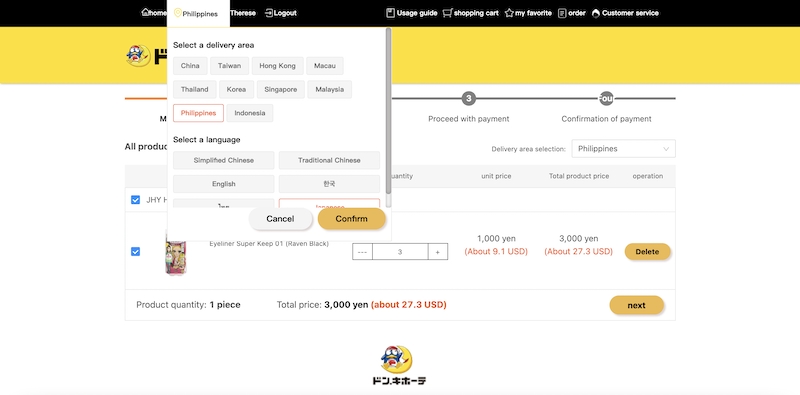The image size is (800, 395).
Task: Increase quantity with the plus stepper
Action: [438, 252]
